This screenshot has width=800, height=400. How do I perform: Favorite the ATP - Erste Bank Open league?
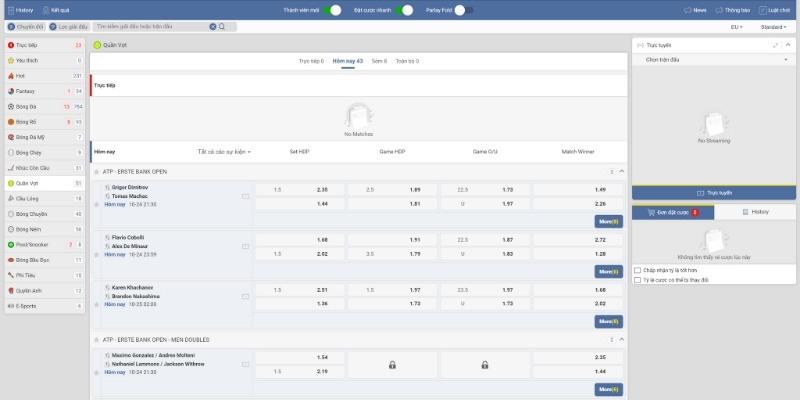pyautogui.click(x=97, y=171)
